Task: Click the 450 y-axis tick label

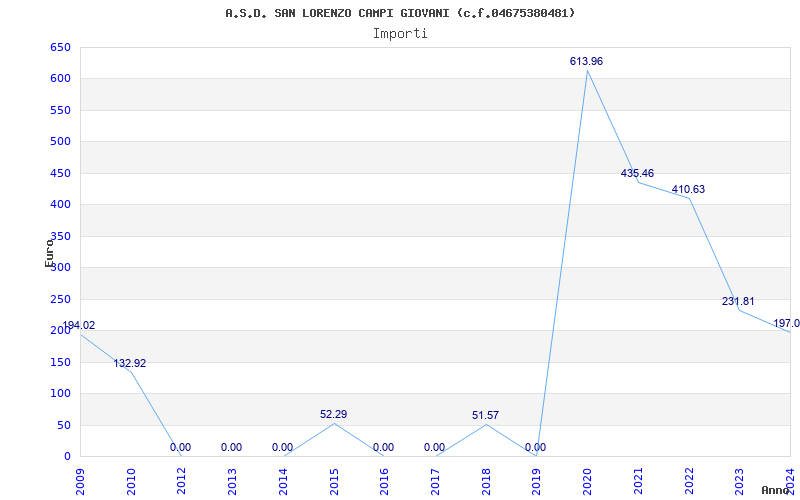Action: point(60,173)
